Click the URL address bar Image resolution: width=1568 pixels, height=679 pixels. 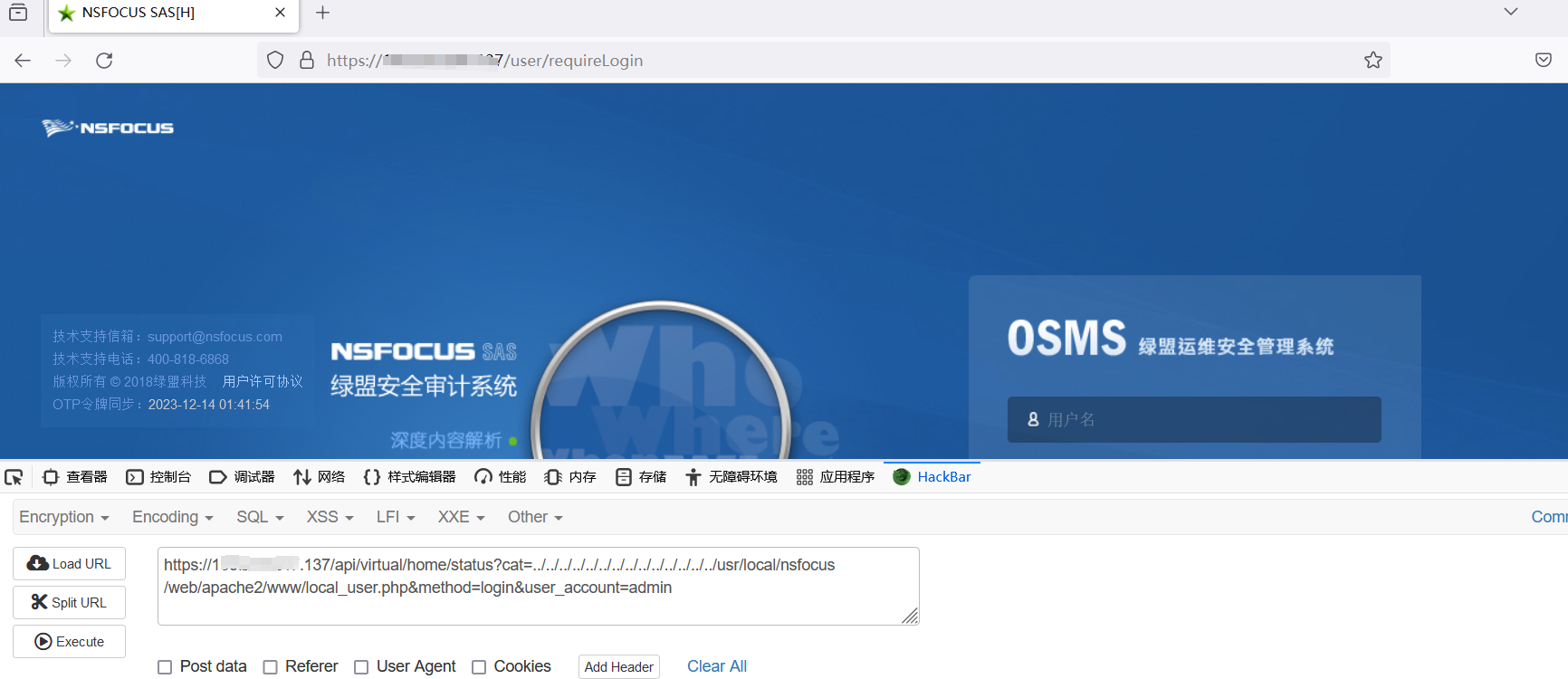pyautogui.click(x=824, y=61)
